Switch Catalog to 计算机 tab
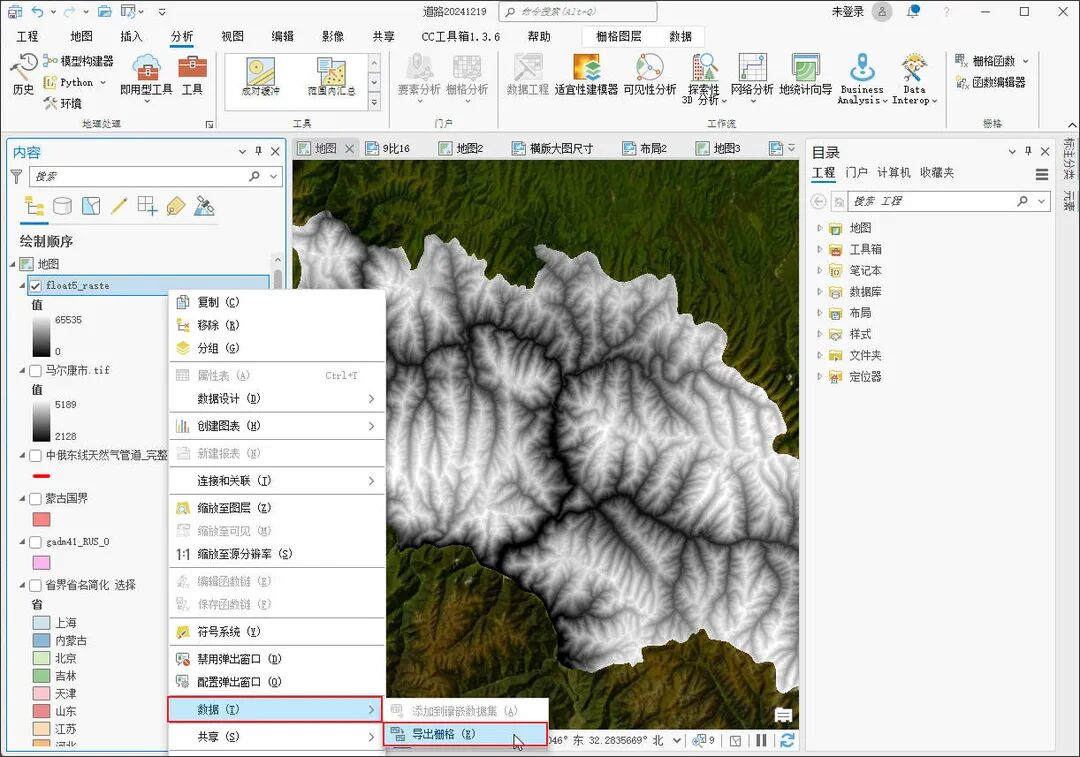This screenshot has width=1080, height=757. click(893, 173)
